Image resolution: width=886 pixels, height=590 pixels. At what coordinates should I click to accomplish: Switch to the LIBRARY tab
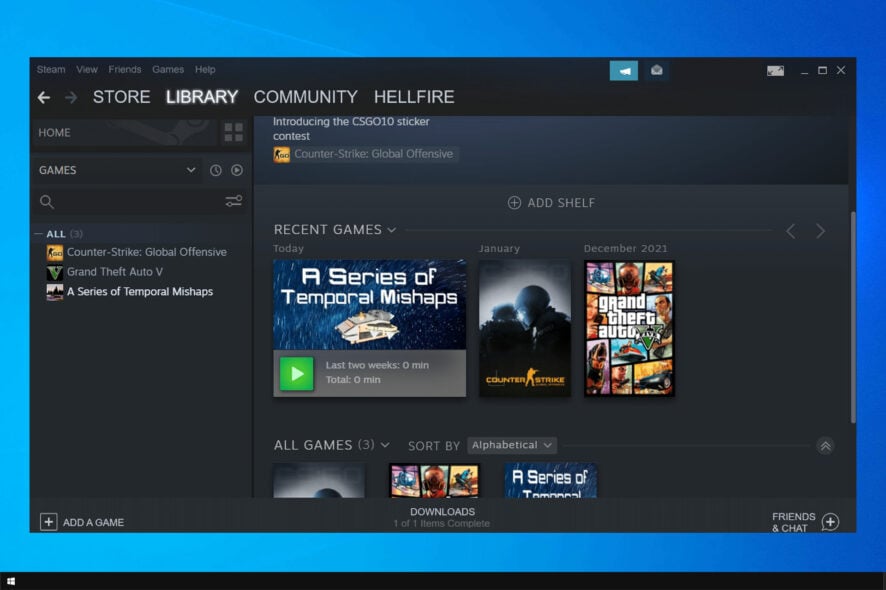click(202, 97)
